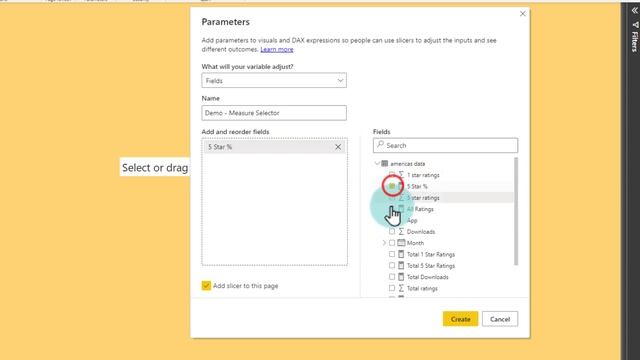This screenshot has width=640, height=360.
Task: Check the Total 5 Star Ratings checkbox
Action: (x=392, y=266)
